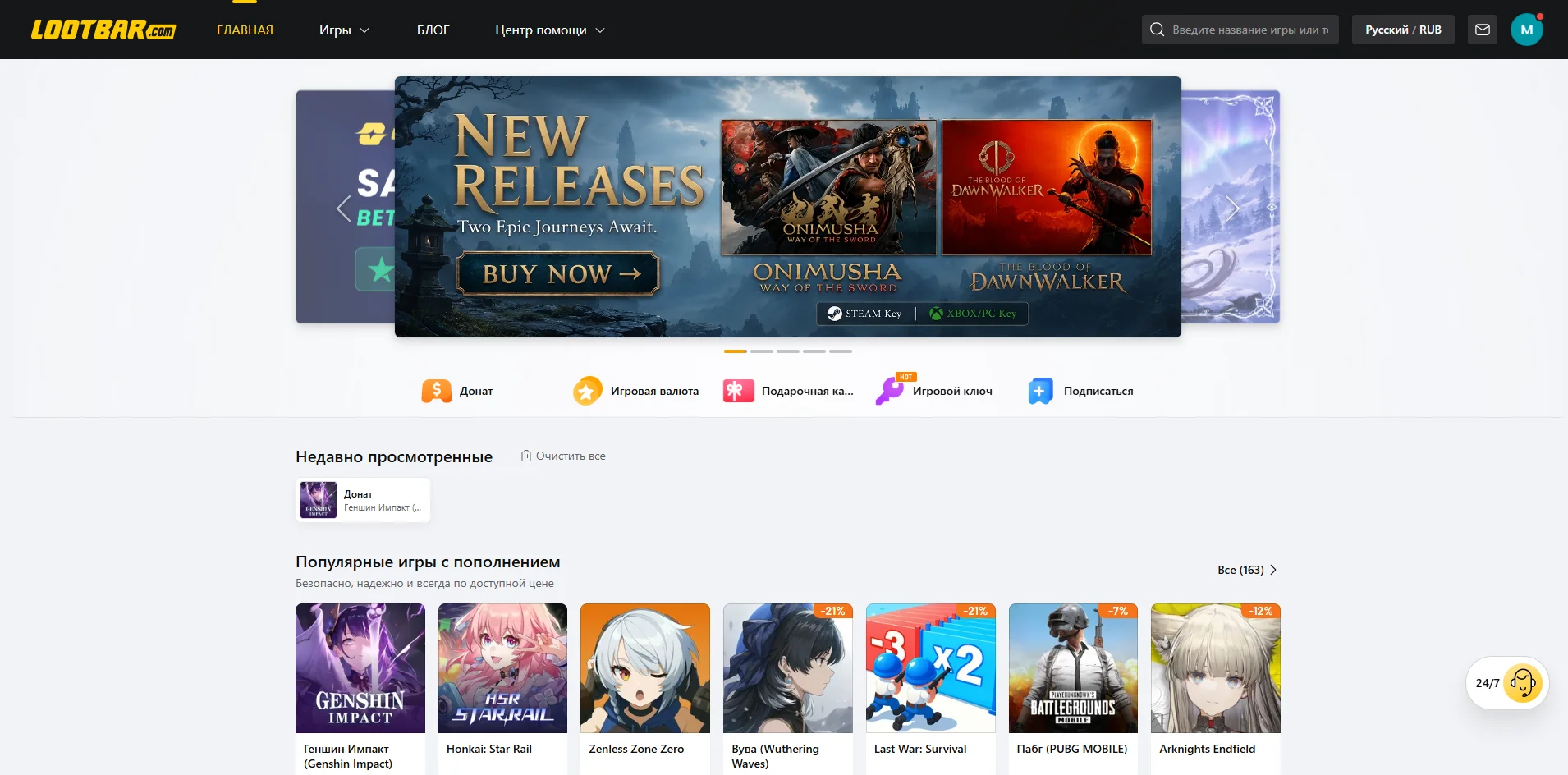
Task: Open the Honkai: Star Rail card image
Action: pyautogui.click(x=502, y=668)
